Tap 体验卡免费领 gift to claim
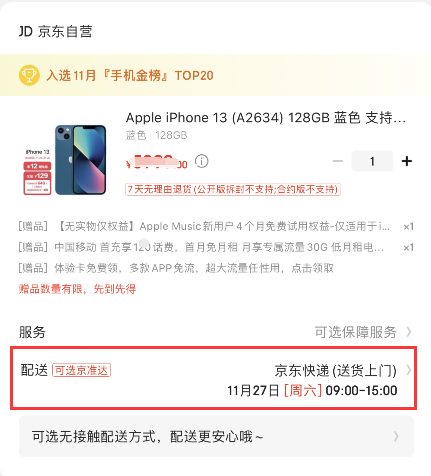431x476 pixels. [x=176, y=268]
